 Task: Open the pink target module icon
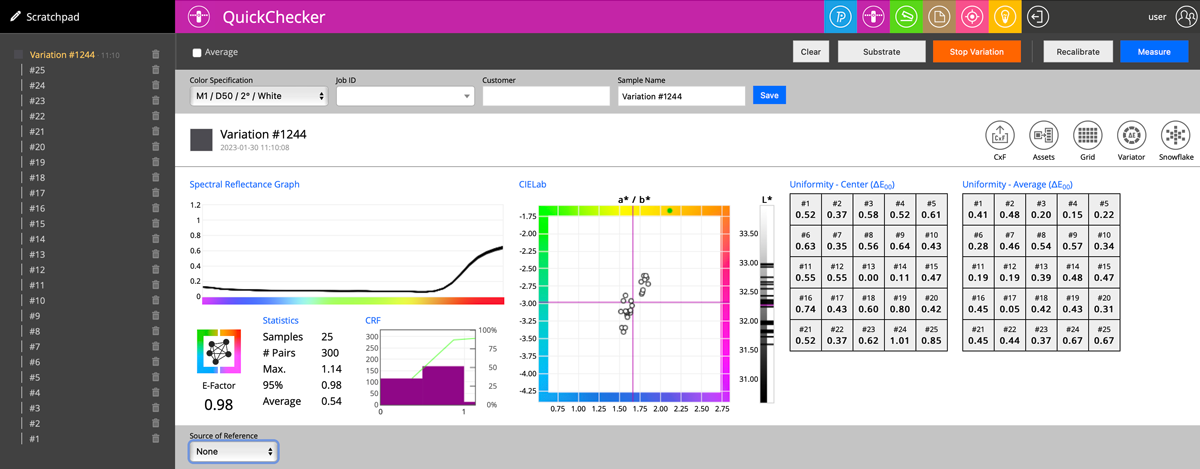972,17
